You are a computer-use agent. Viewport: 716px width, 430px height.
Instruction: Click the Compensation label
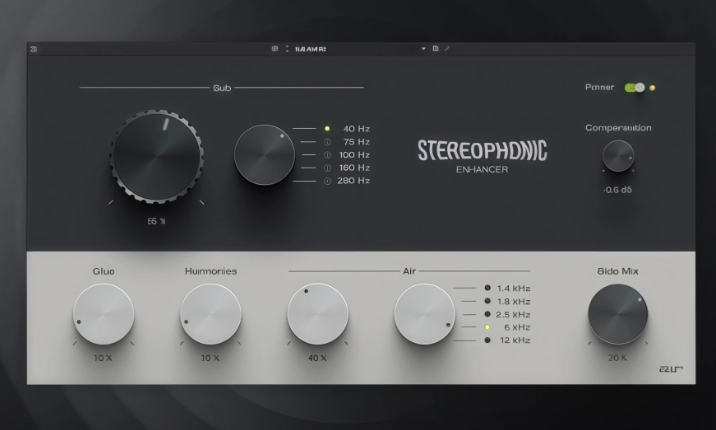tap(618, 128)
